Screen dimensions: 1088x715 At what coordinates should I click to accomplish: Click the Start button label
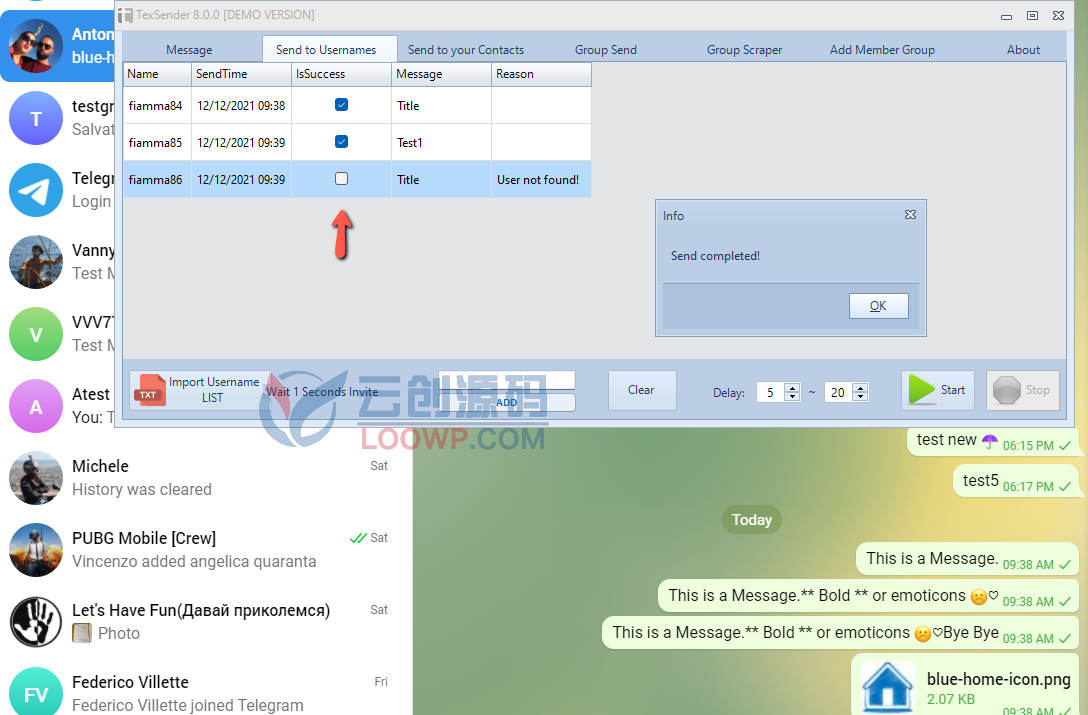pos(953,390)
